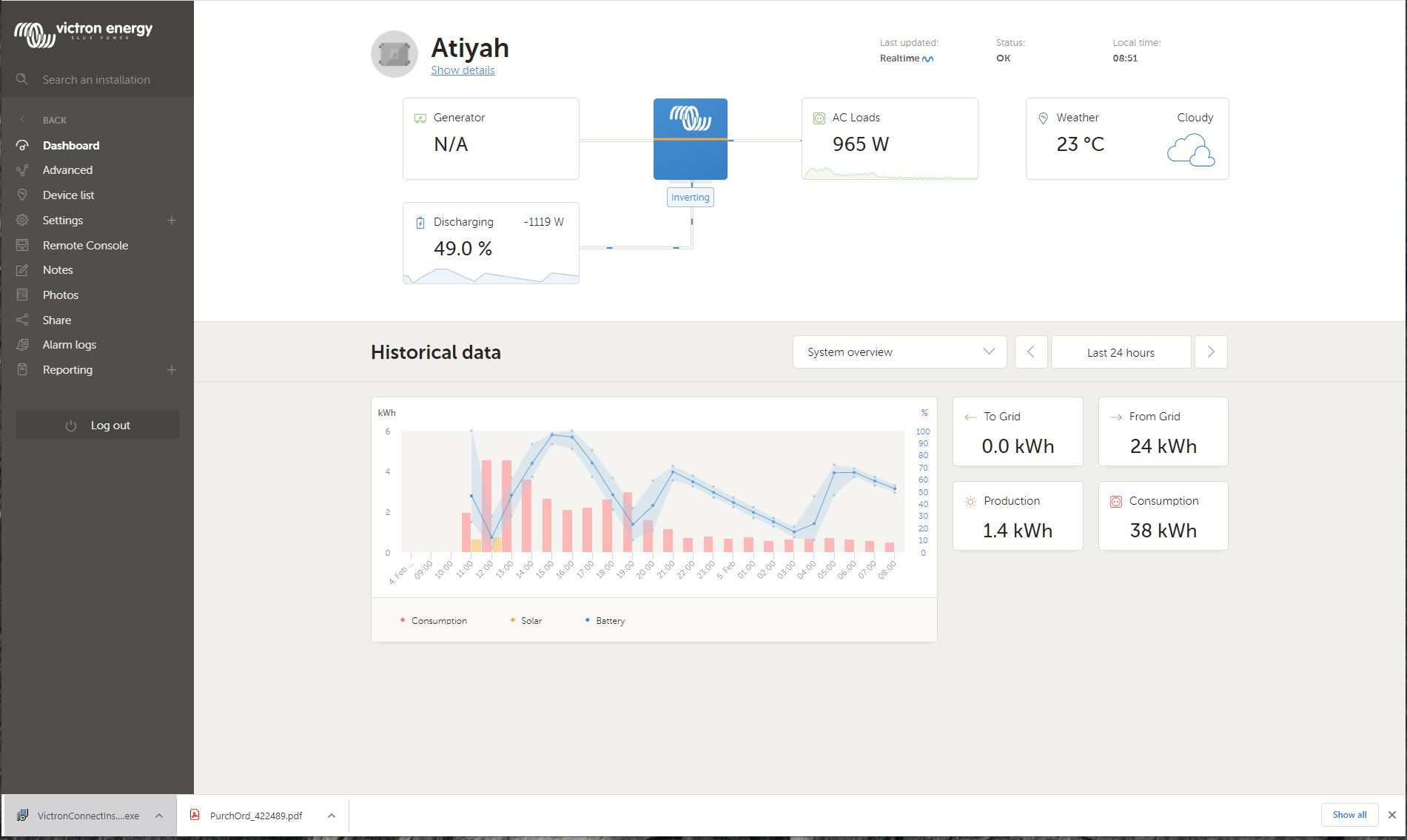This screenshot has height=840, width=1407.
Task: Expand the Reporting submenu plus
Action: pos(172,370)
